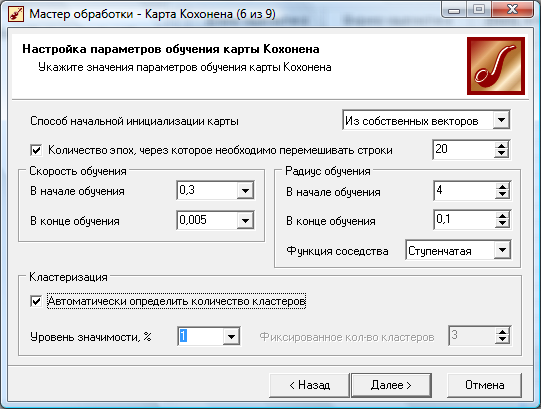Click the app icon in the title bar

pyautogui.click(x=16, y=14)
